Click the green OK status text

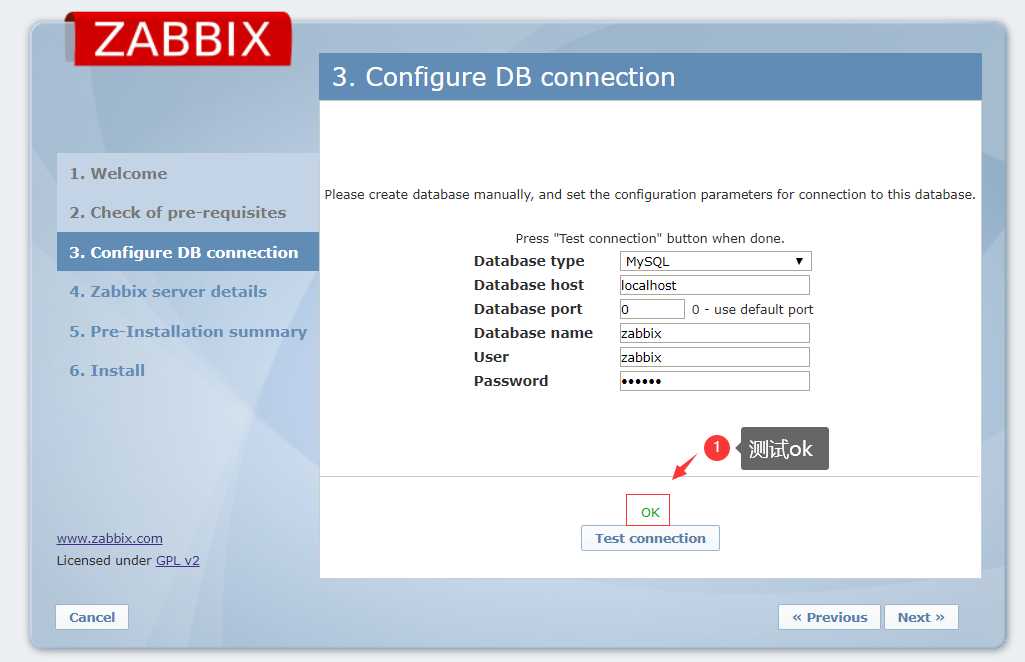[x=650, y=512]
